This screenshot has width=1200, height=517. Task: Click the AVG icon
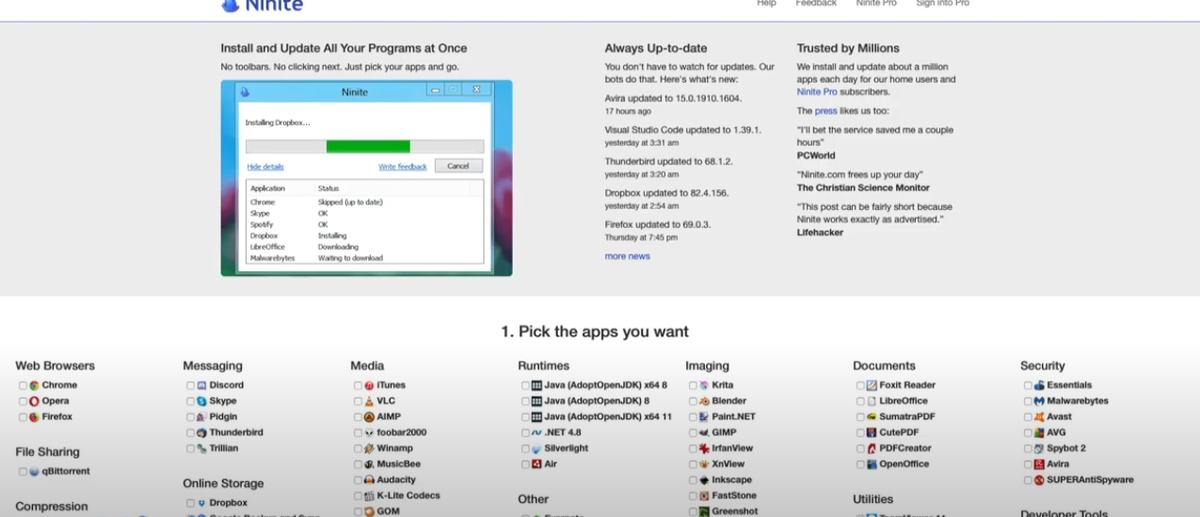click(1039, 433)
